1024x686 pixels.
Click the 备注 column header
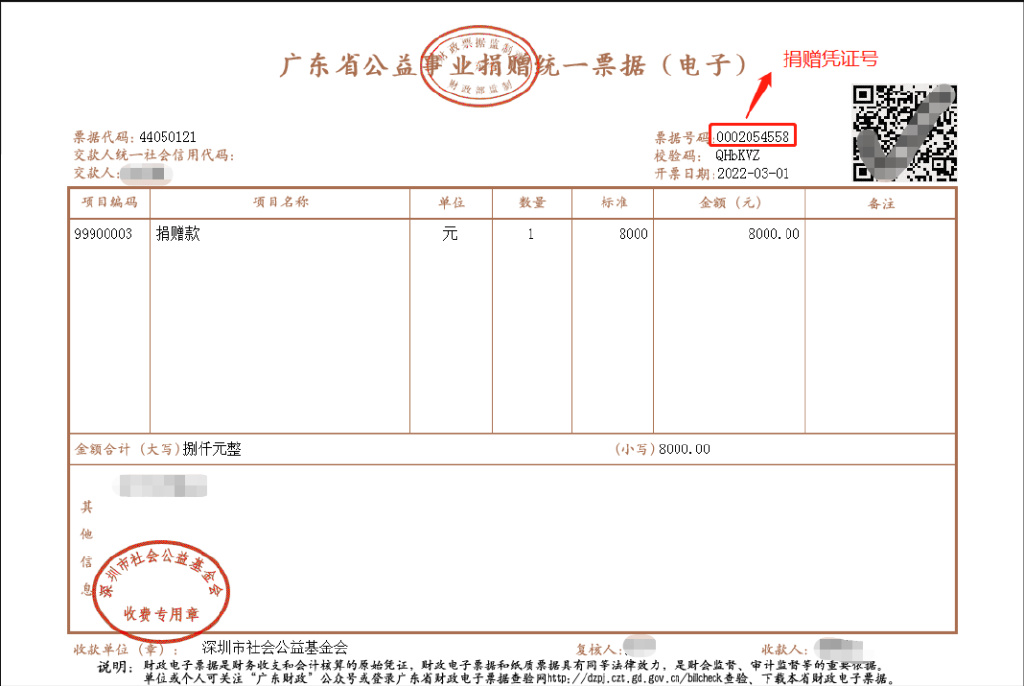coord(881,204)
